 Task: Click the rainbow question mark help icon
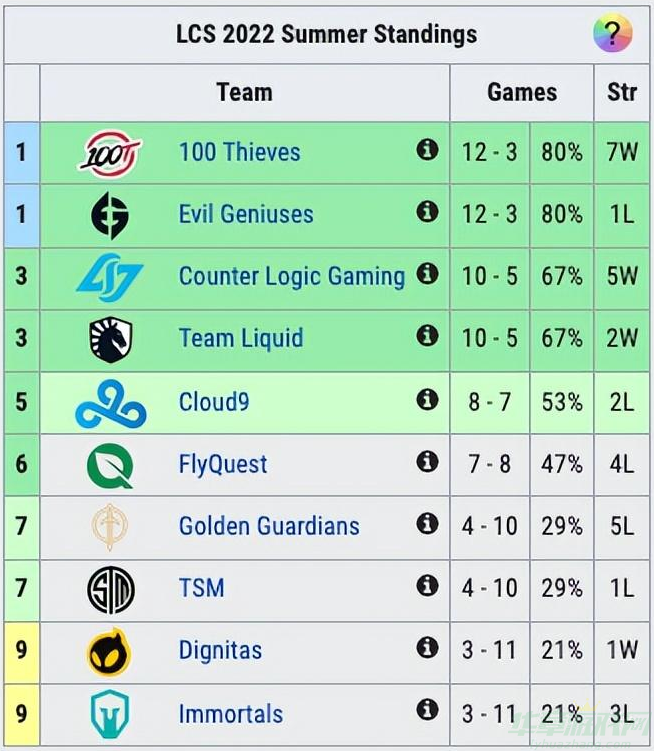613,33
